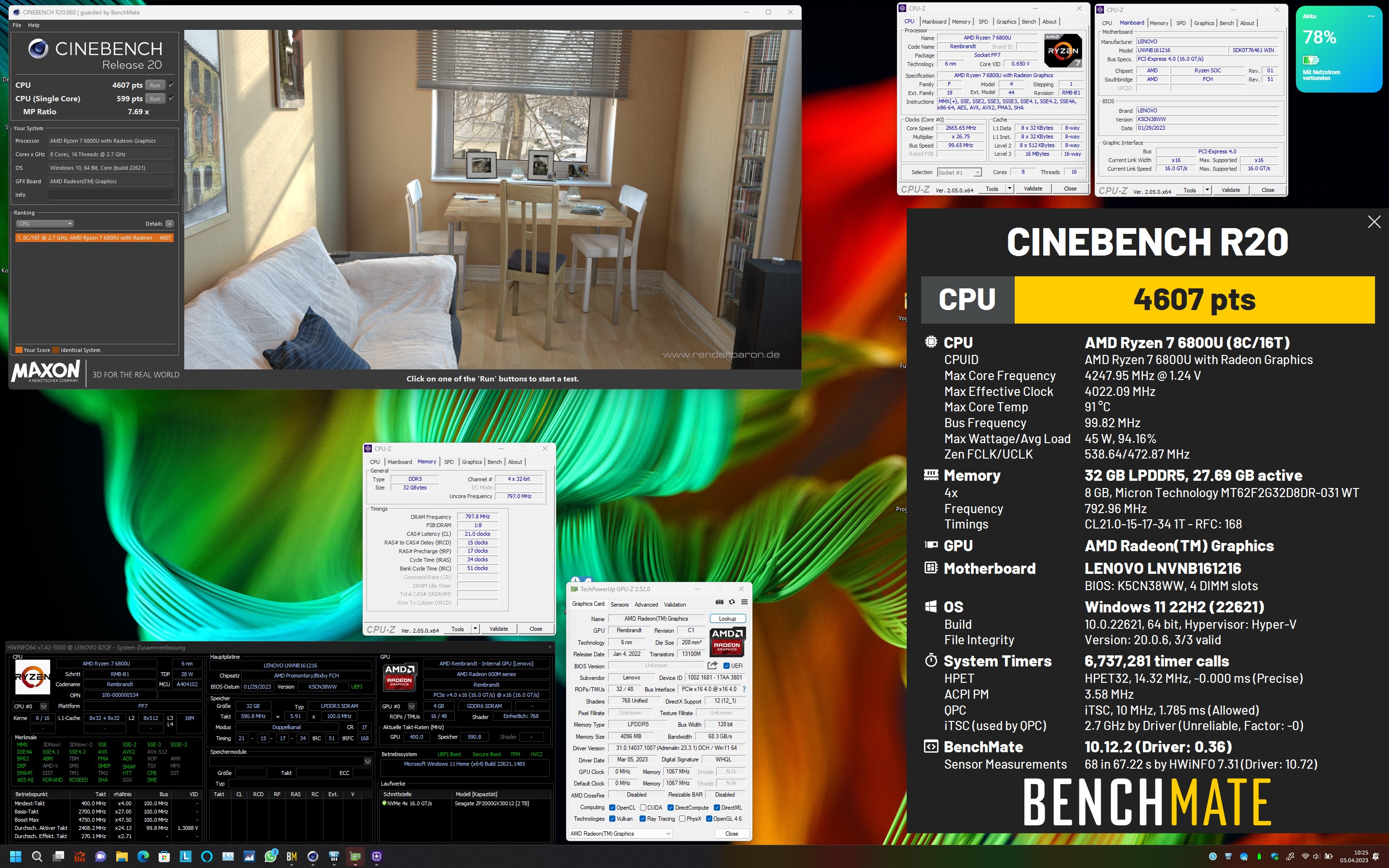The width and height of the screenshot is (1389, 868).
Task: Open taskbar Search
Action: (x=37, y=856)
